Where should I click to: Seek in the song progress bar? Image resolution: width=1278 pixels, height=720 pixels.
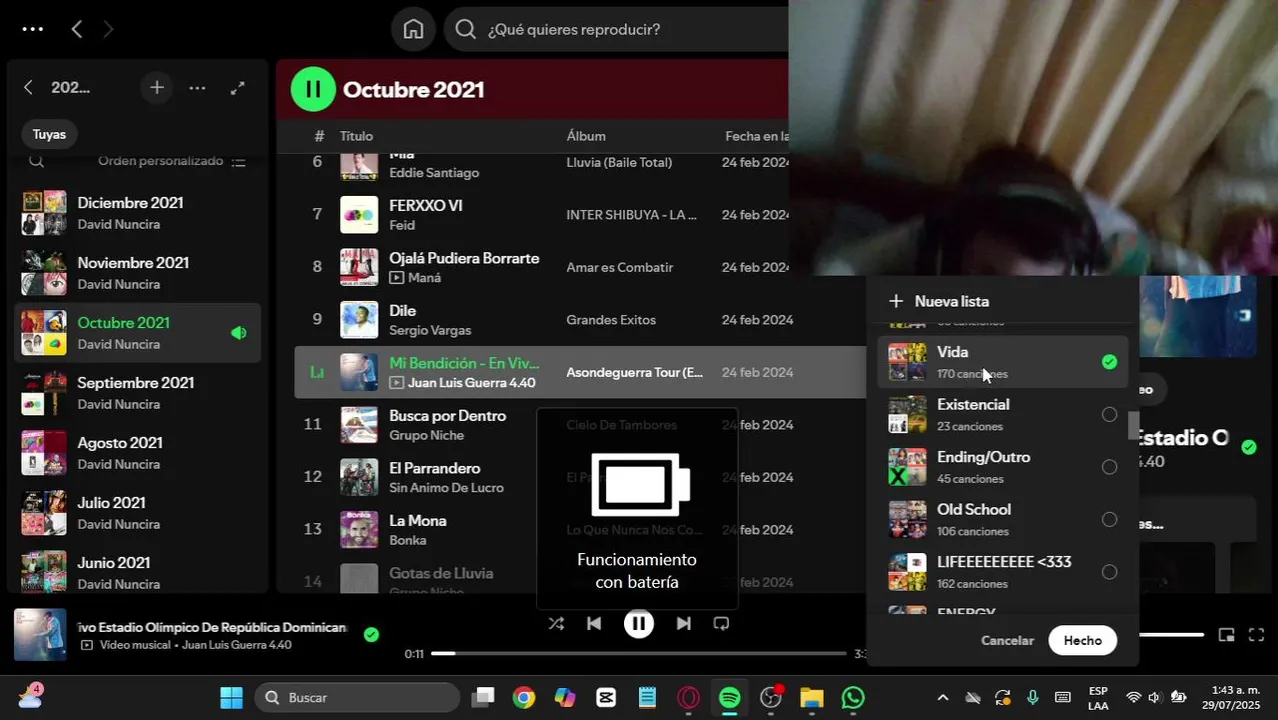(x=639, y=653)
